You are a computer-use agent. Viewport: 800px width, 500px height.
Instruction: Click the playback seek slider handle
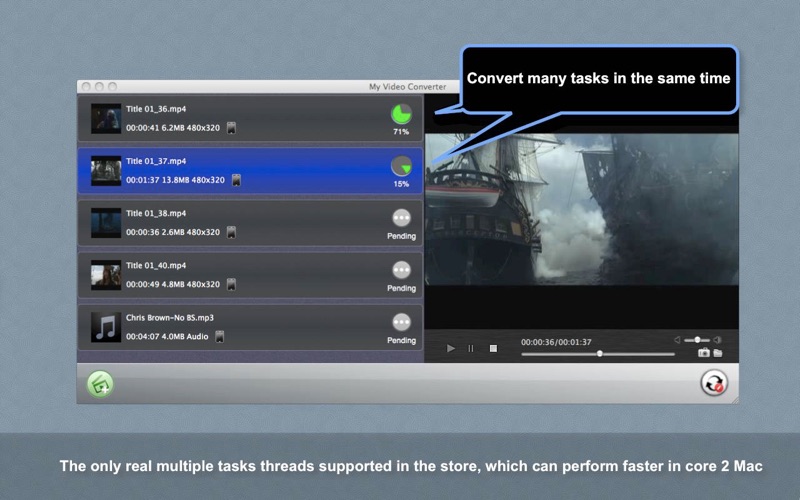point(600,354)
